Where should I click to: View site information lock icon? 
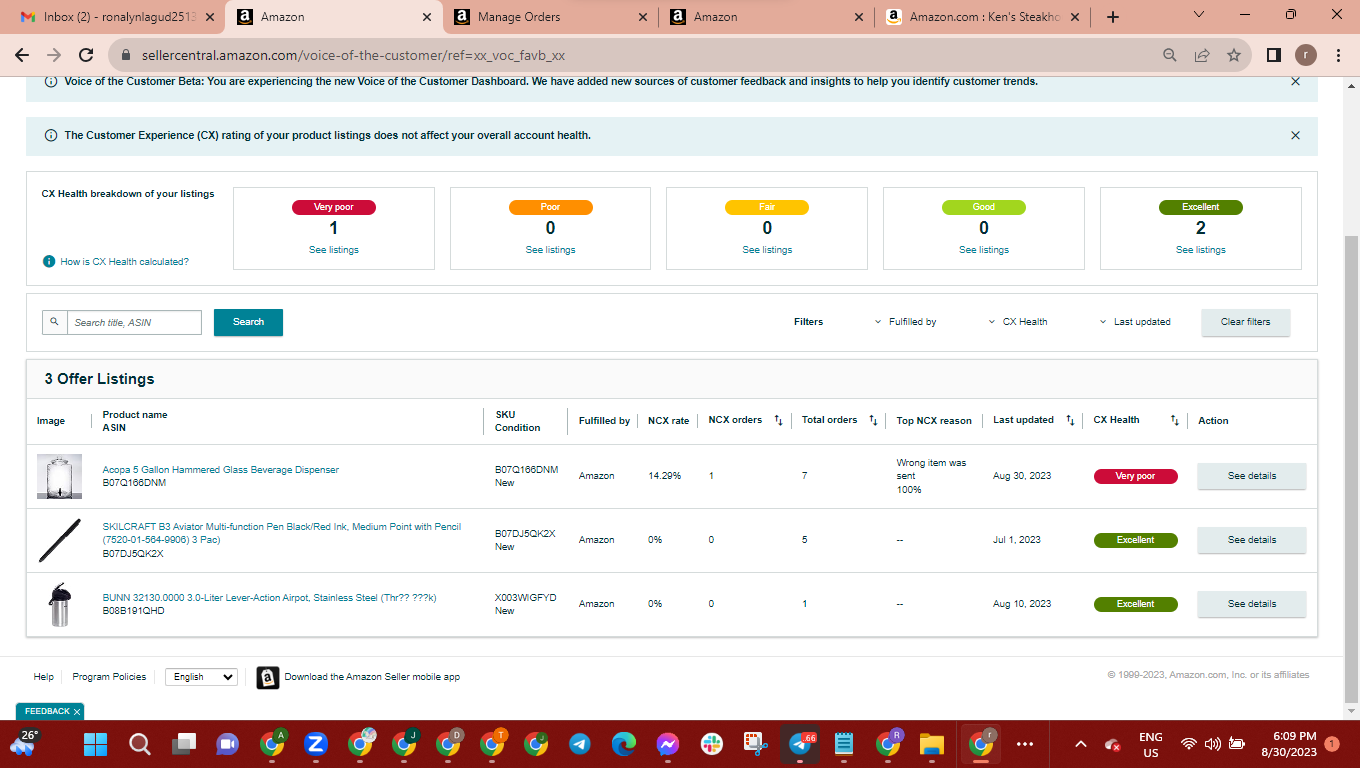click(x=127, y=56)
